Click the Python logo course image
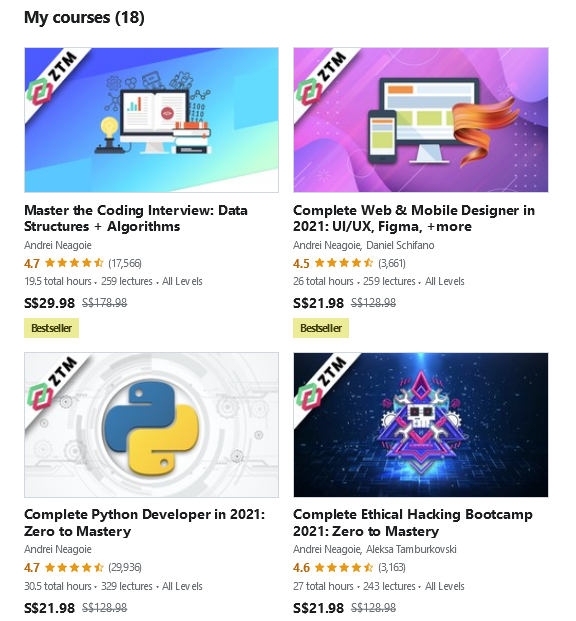 (x=151, y=425)
